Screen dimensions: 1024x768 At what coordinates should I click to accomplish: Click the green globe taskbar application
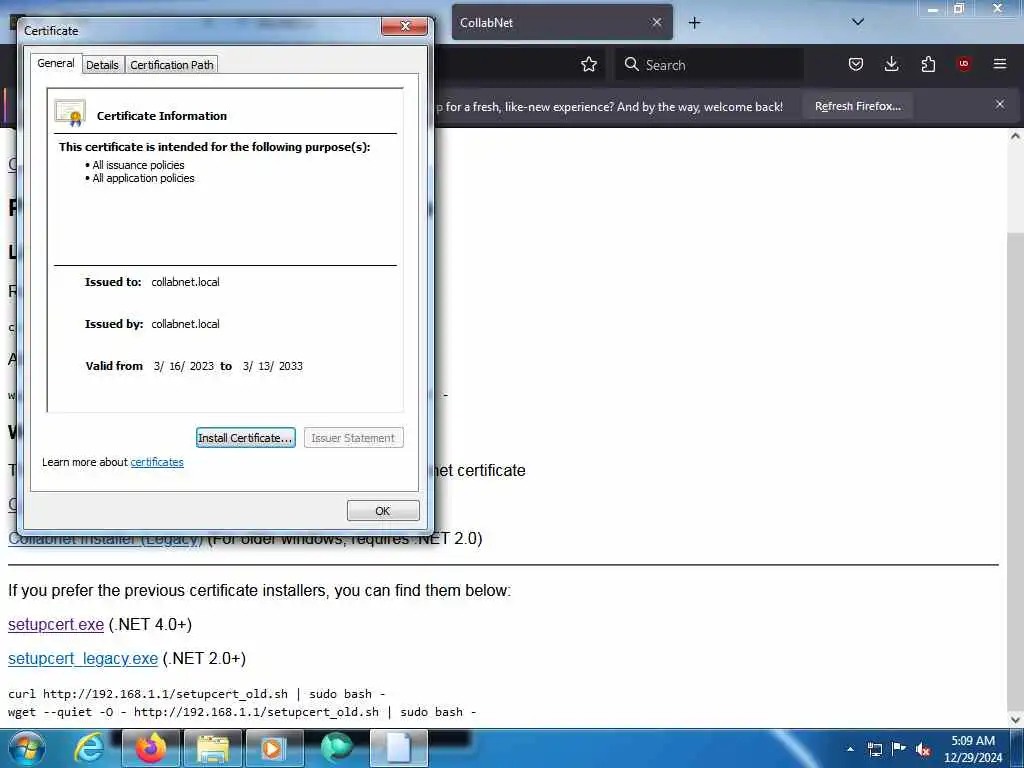[x=336, y=748]
